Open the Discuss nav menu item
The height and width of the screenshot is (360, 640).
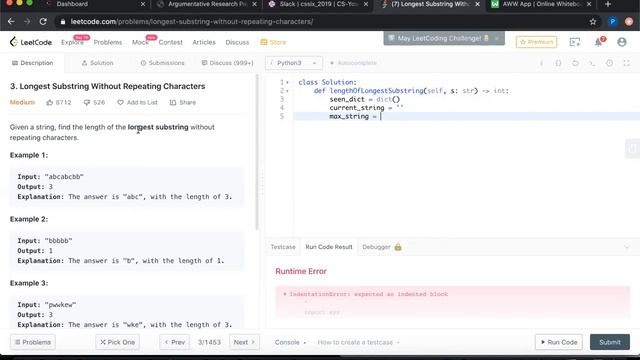237,42
